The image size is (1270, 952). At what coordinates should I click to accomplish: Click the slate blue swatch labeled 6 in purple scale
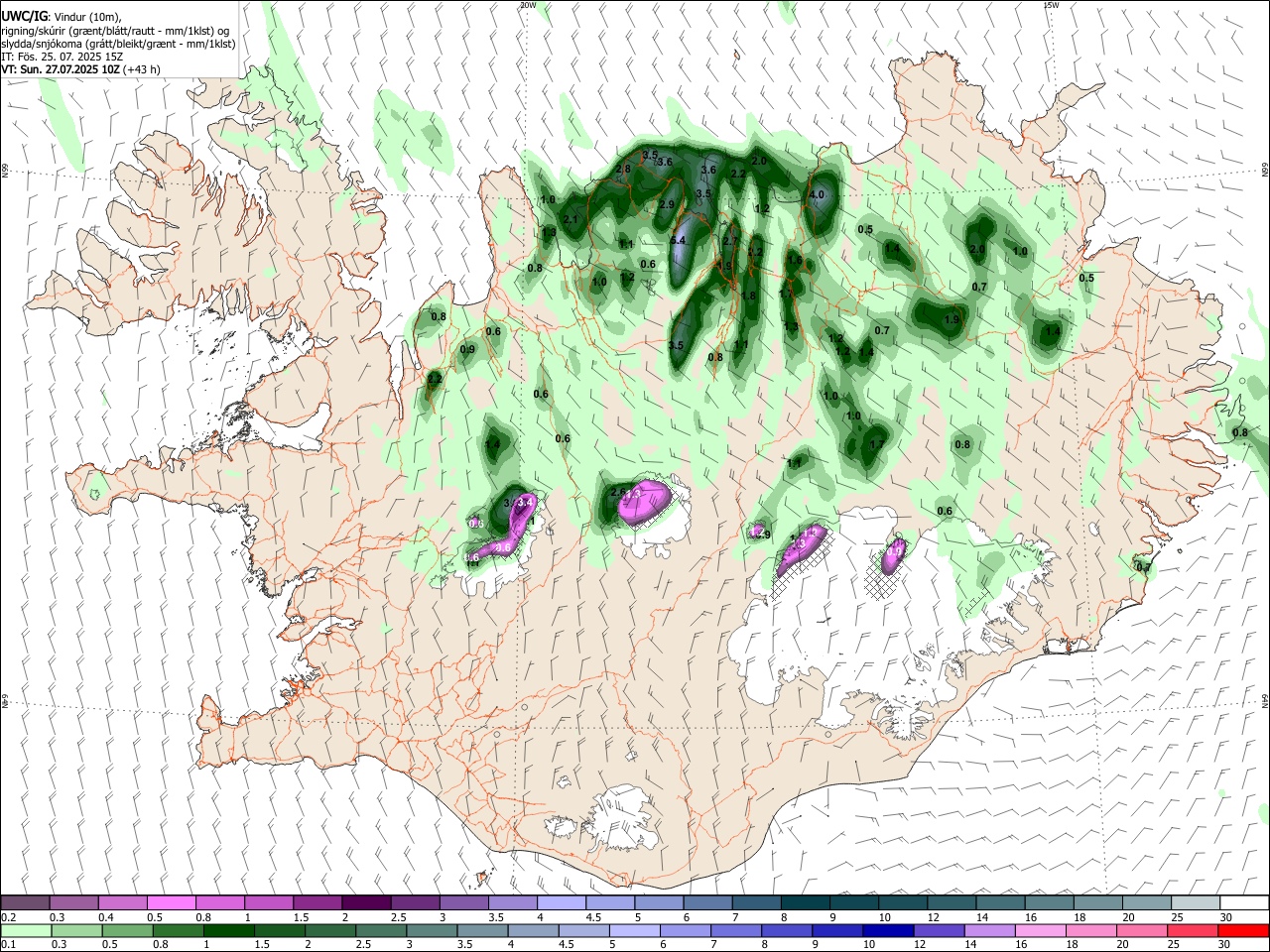(707, 902)
